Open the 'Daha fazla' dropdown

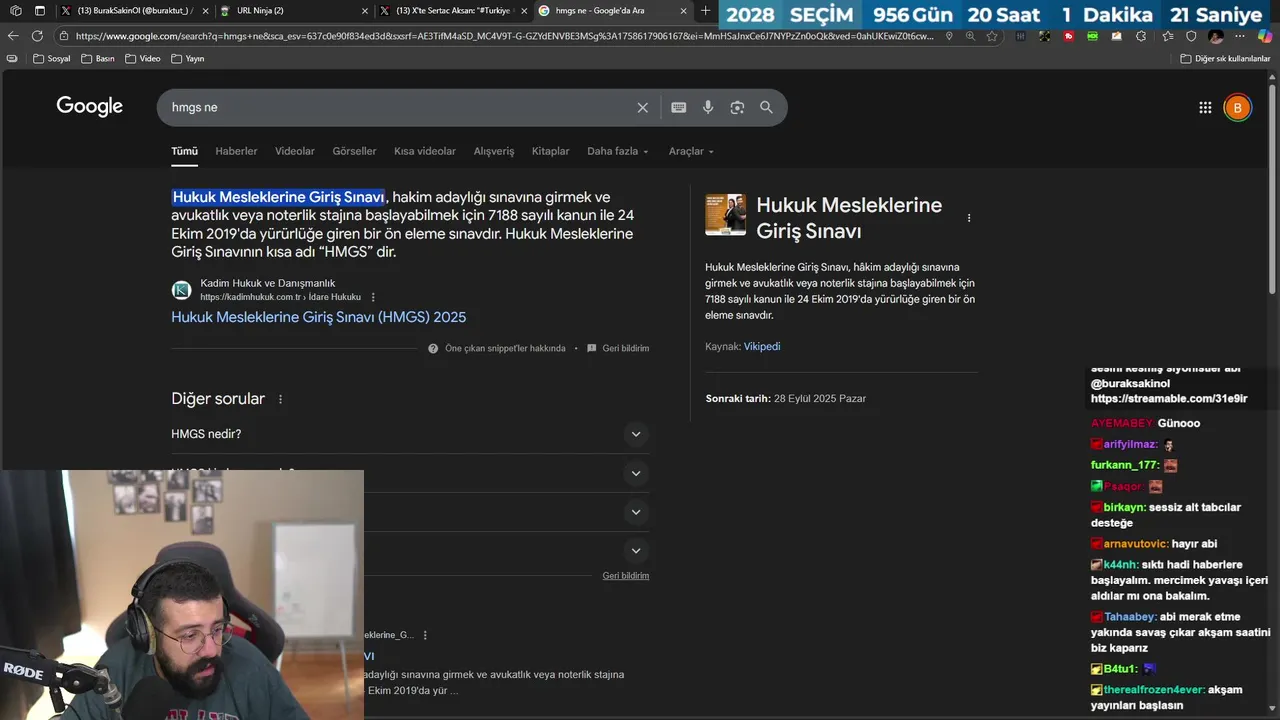618,151
